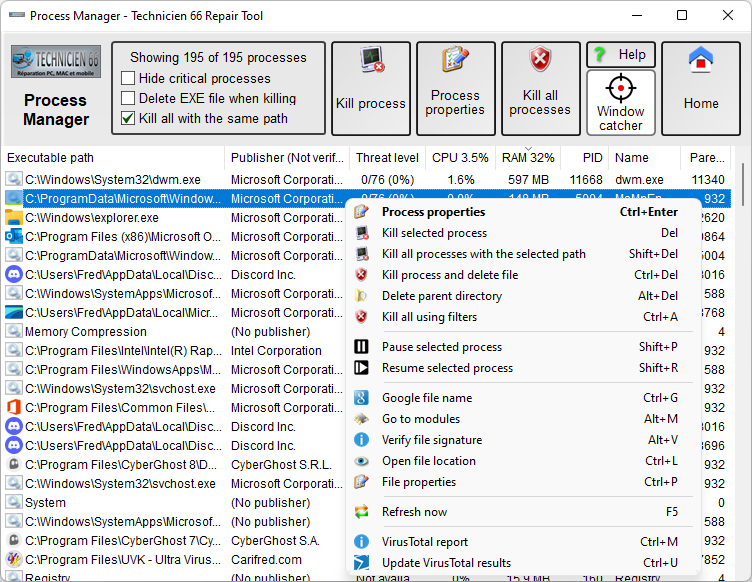Click the Carifred.com publisher cell
Viewport: 752px width, 582px height.
(266, 559)
